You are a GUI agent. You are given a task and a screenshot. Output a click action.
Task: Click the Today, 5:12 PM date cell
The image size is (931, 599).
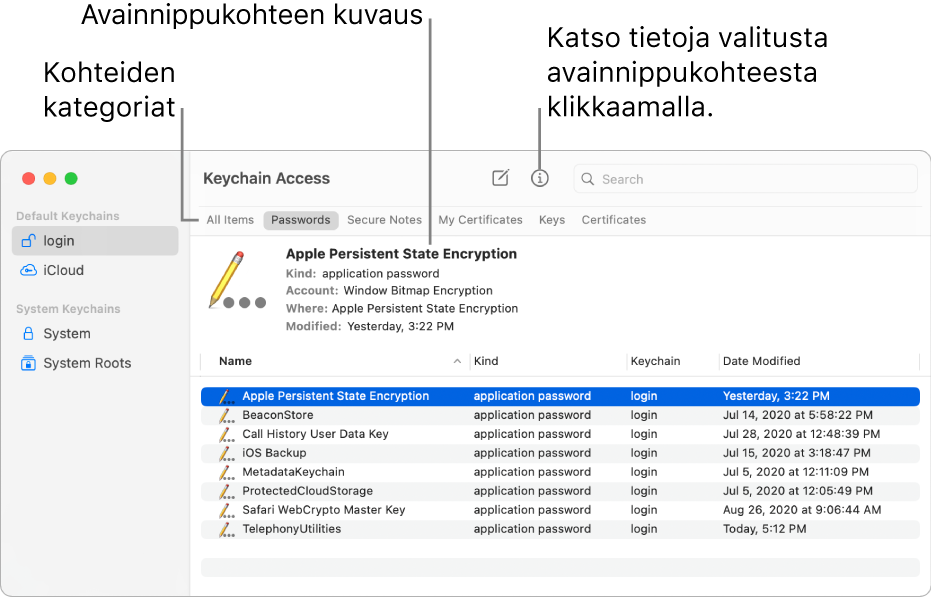764,529
